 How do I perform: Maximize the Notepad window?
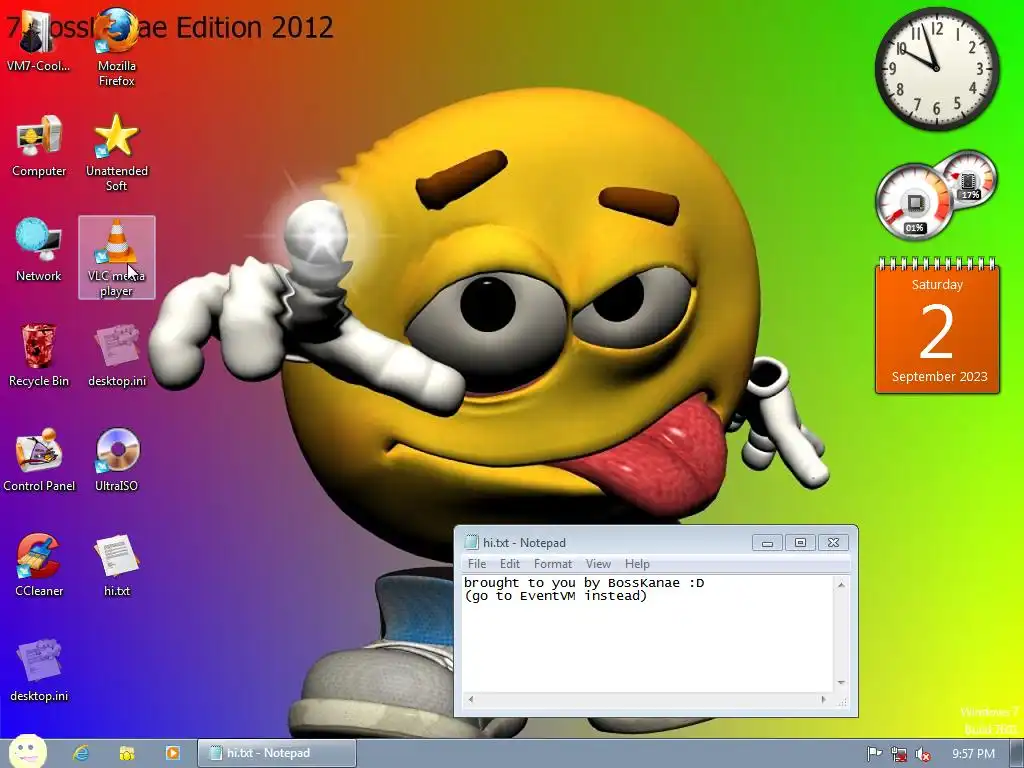click(x=800, y=543)
